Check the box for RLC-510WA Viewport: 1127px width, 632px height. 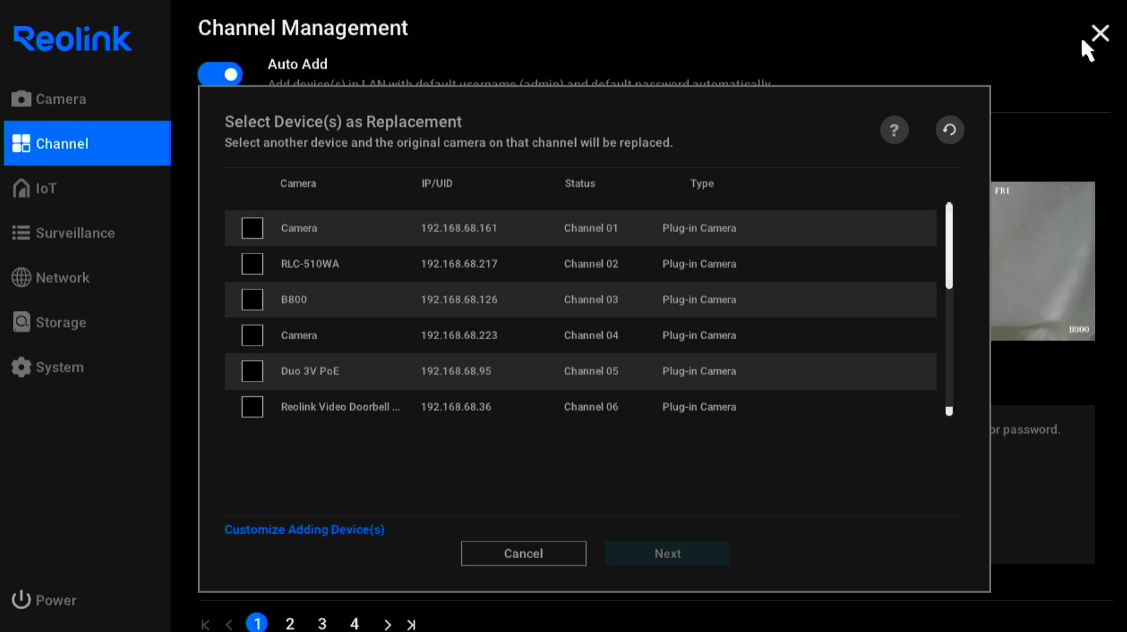coord(252,264)
